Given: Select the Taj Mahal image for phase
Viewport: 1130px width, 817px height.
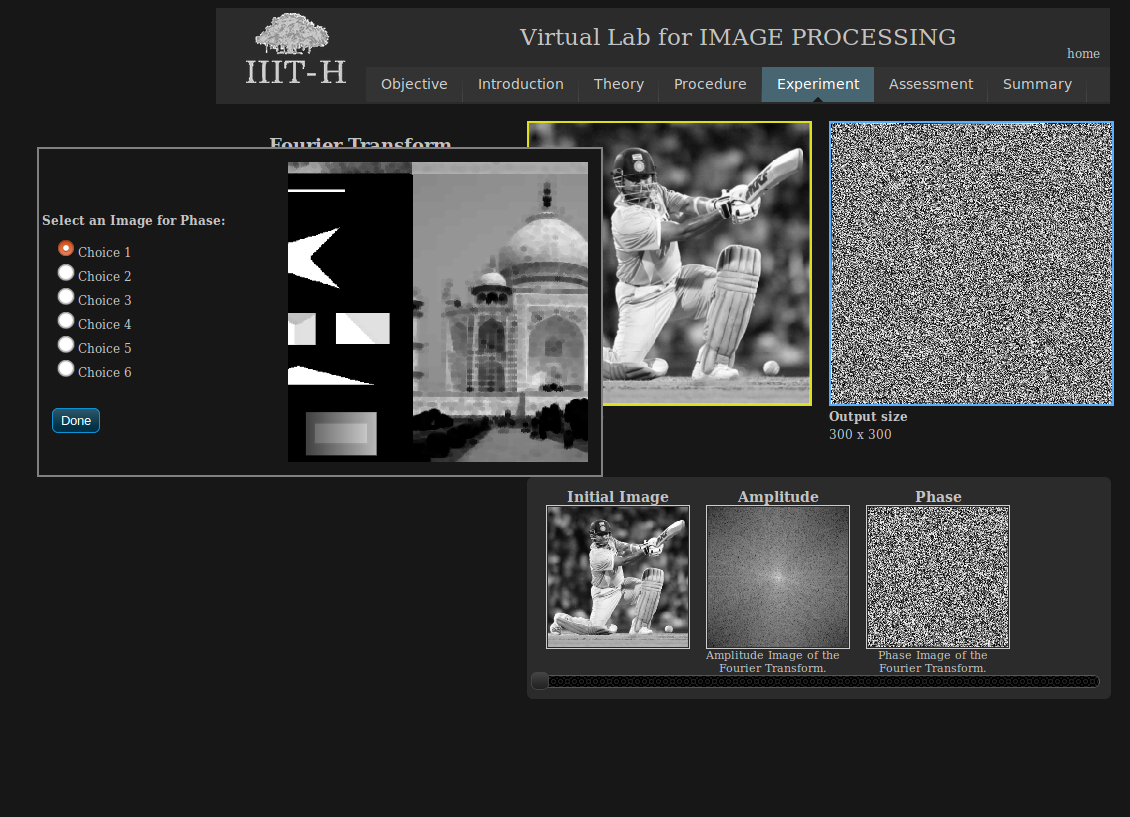Looking at the screenshot, I should pyautogui.click(x=500, y=310).
